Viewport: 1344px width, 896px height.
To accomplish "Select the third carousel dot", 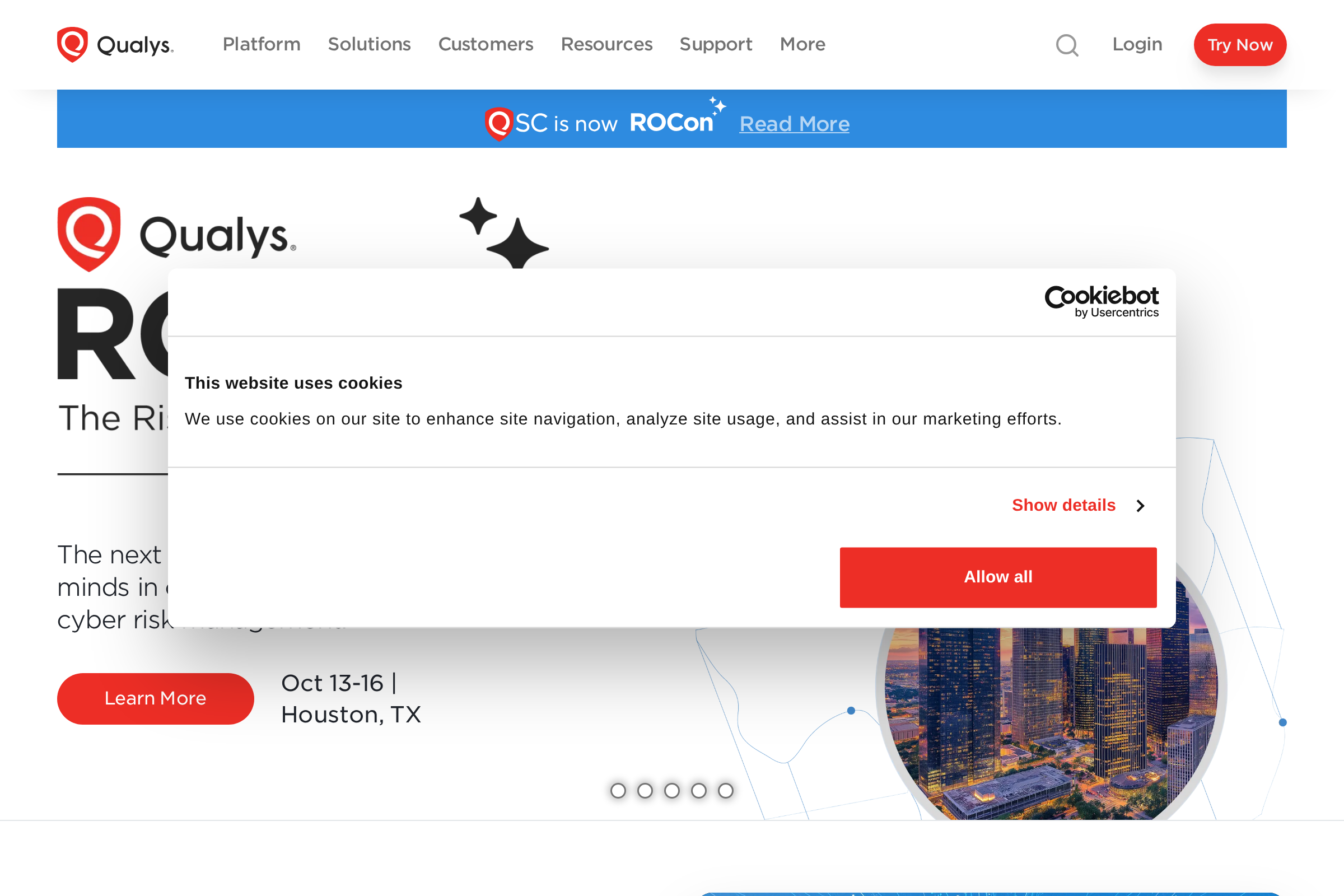I will (672, 791).
